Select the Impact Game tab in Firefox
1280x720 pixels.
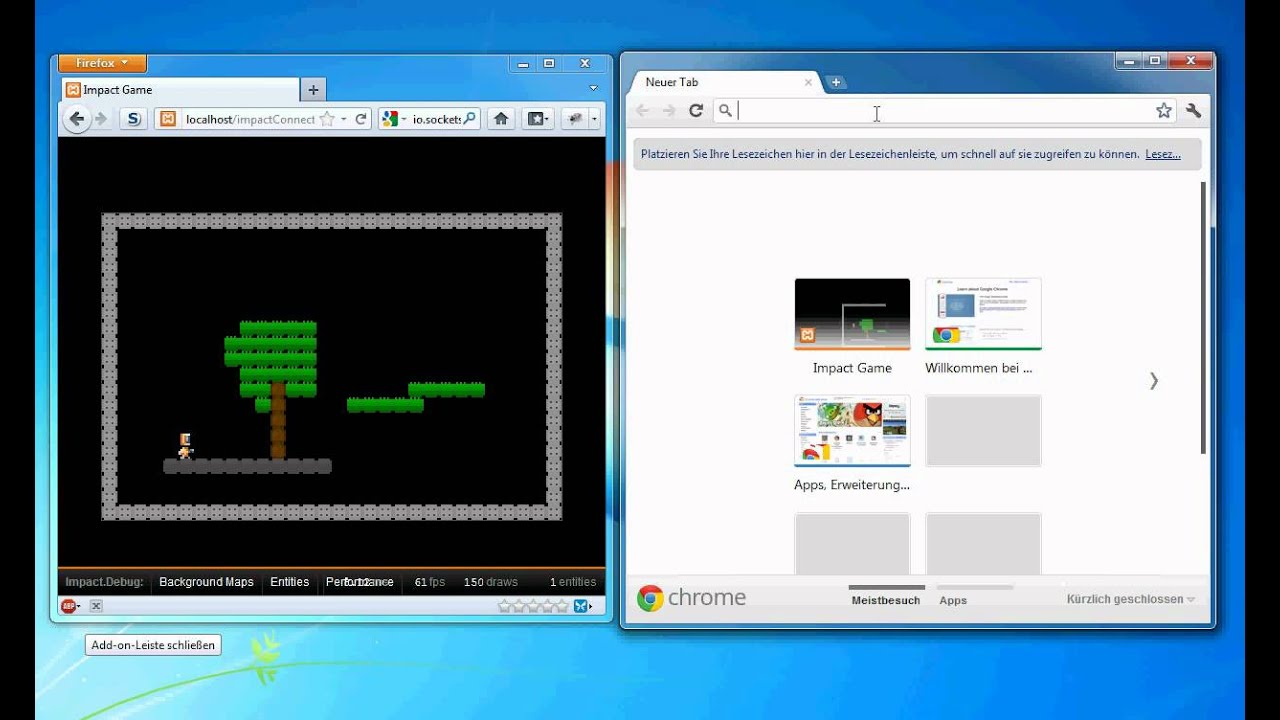click(180, 90)
